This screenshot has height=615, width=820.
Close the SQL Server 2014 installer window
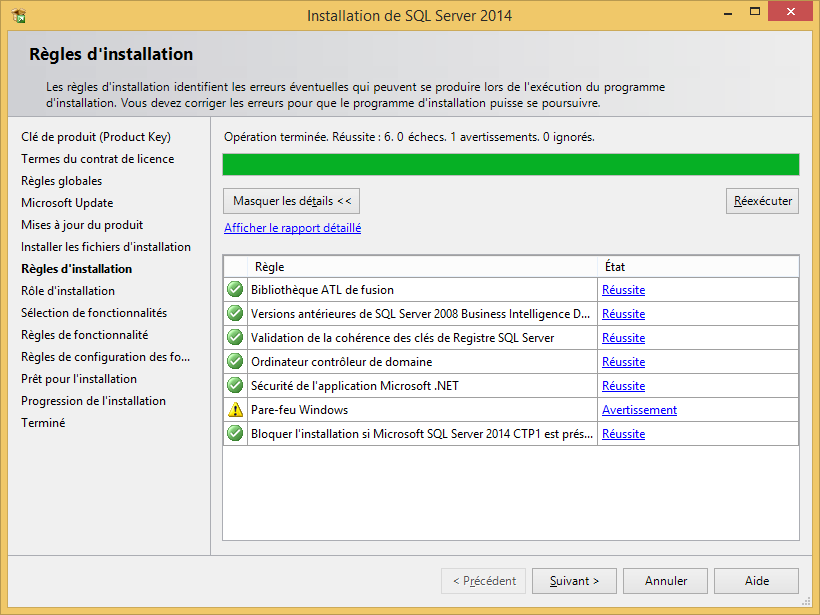(791, 12)
